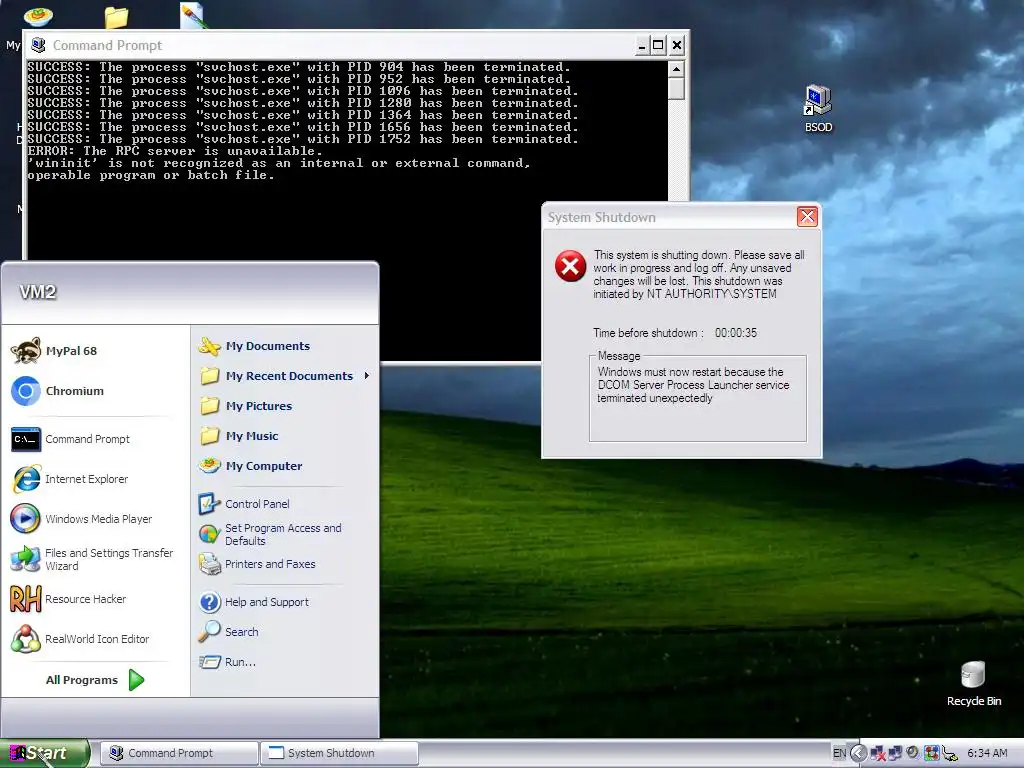Click the countdown timer 00:00:35
The image size is (1024, 768).
(x=735, y=333)
